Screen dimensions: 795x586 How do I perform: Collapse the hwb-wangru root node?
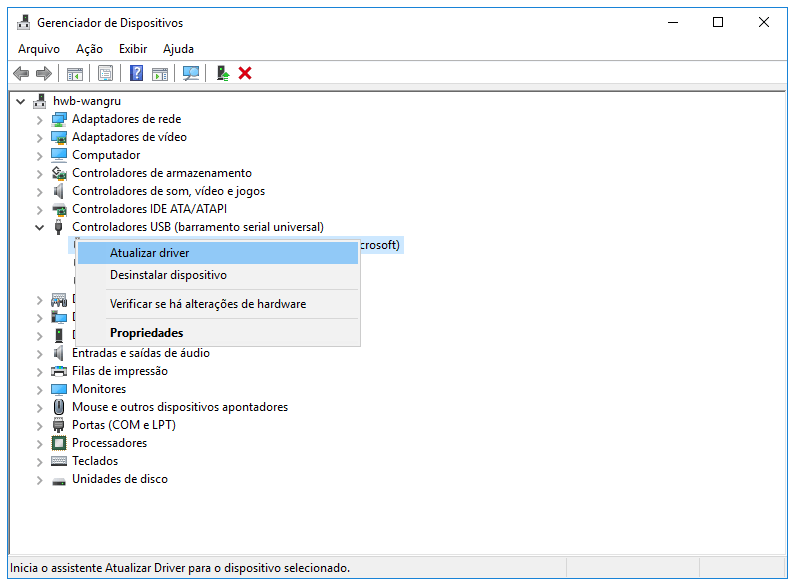point(20,102)
